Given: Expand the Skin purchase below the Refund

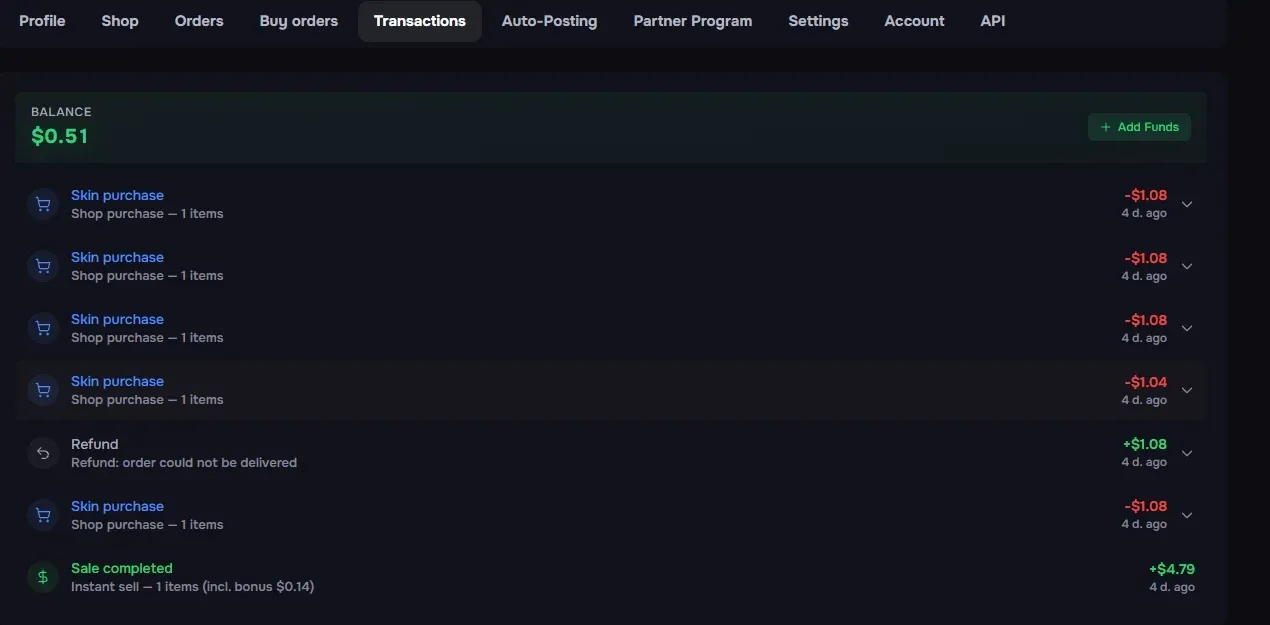Looking at the screenshot, I should coord(1187,515).
